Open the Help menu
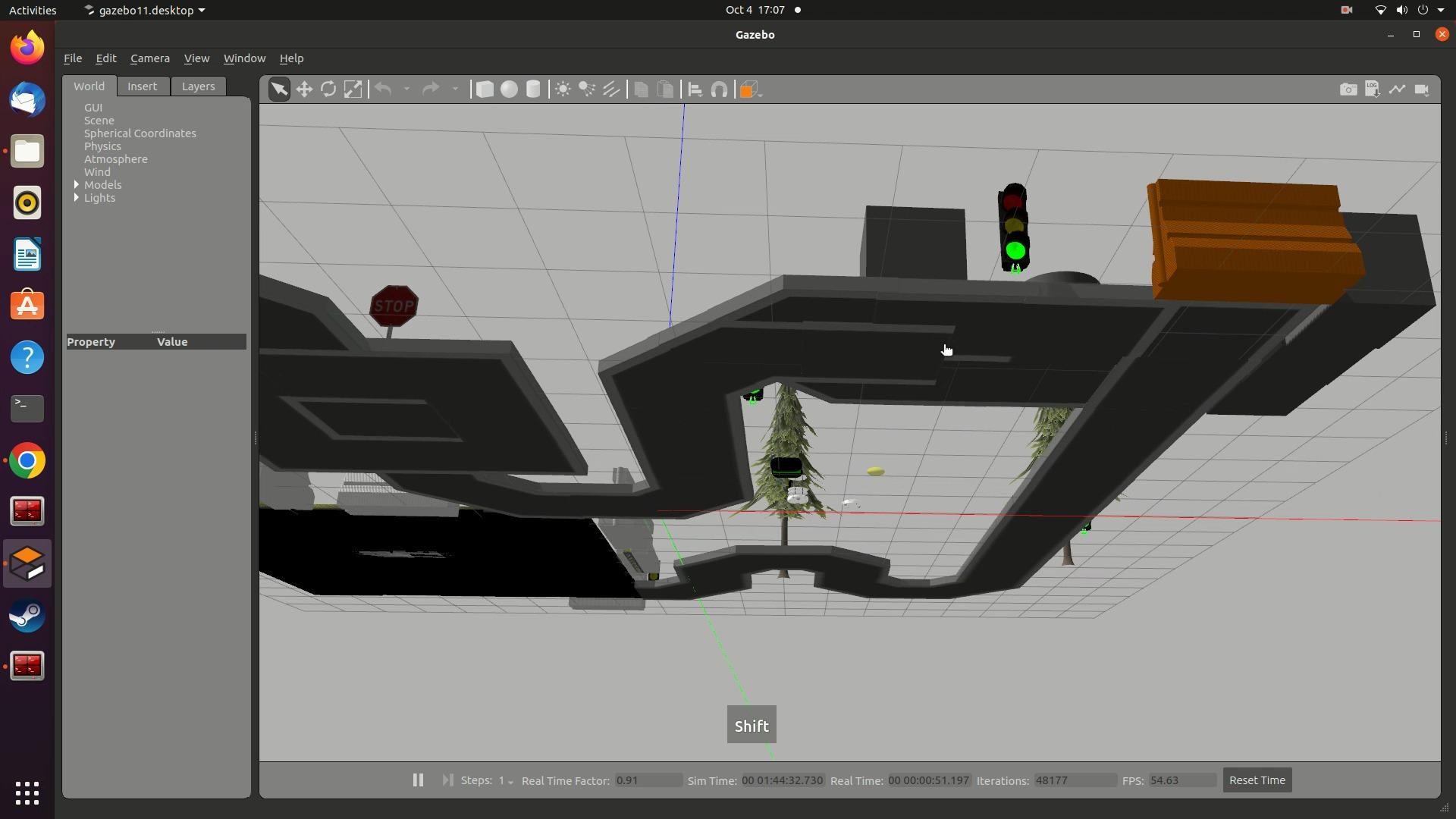The height and width of the screenshot is (819, 1456). tap(291, 58)
